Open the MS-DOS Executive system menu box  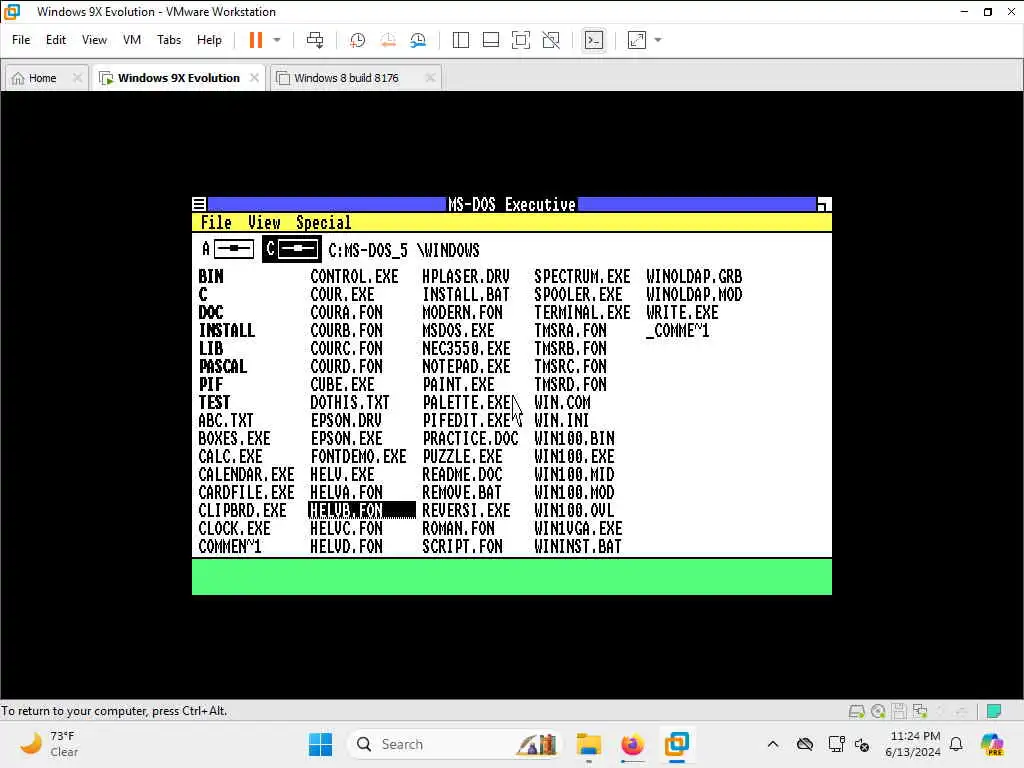(x=200, y=204)
